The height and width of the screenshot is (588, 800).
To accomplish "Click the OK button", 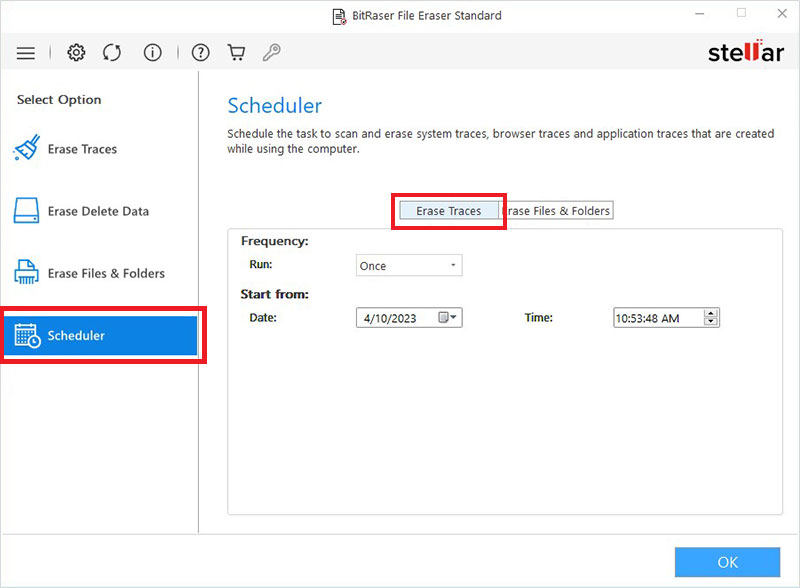I will pyautogui.click(x=728, y=562).
